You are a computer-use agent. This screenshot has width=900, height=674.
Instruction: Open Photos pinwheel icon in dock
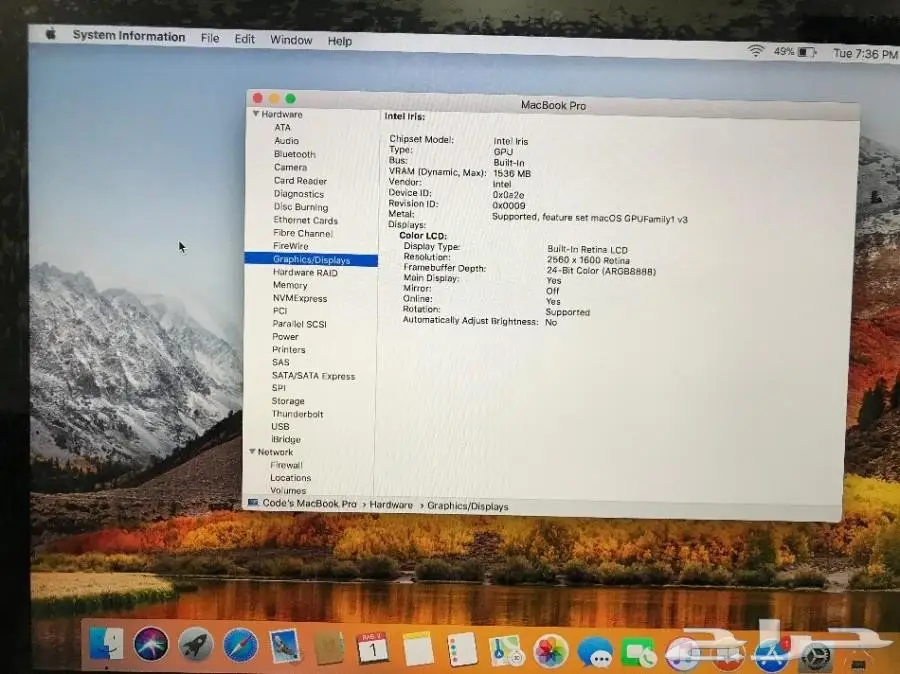tap(550, 652)
